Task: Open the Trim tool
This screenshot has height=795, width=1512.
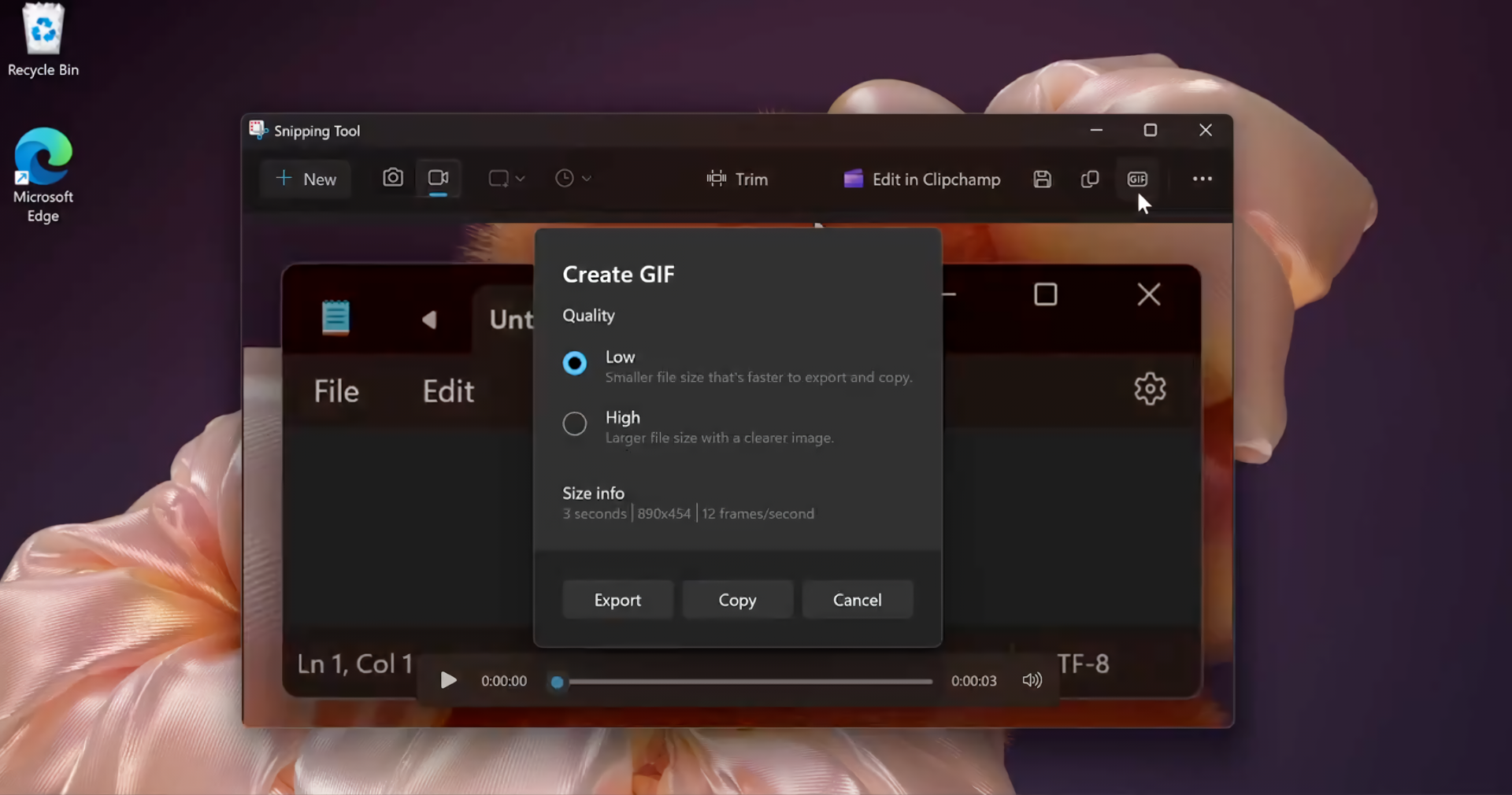Action: pos(736,179)
